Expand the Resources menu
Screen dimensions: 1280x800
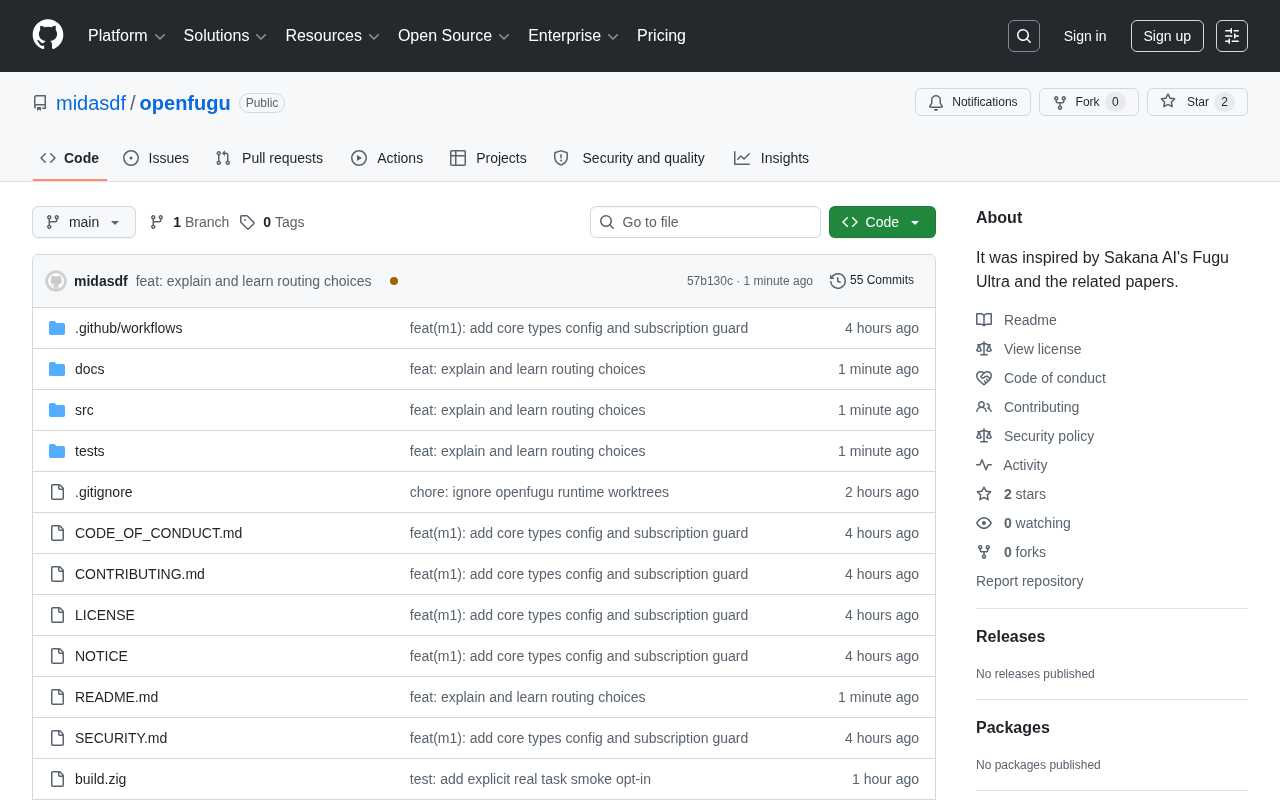point(332,36)
